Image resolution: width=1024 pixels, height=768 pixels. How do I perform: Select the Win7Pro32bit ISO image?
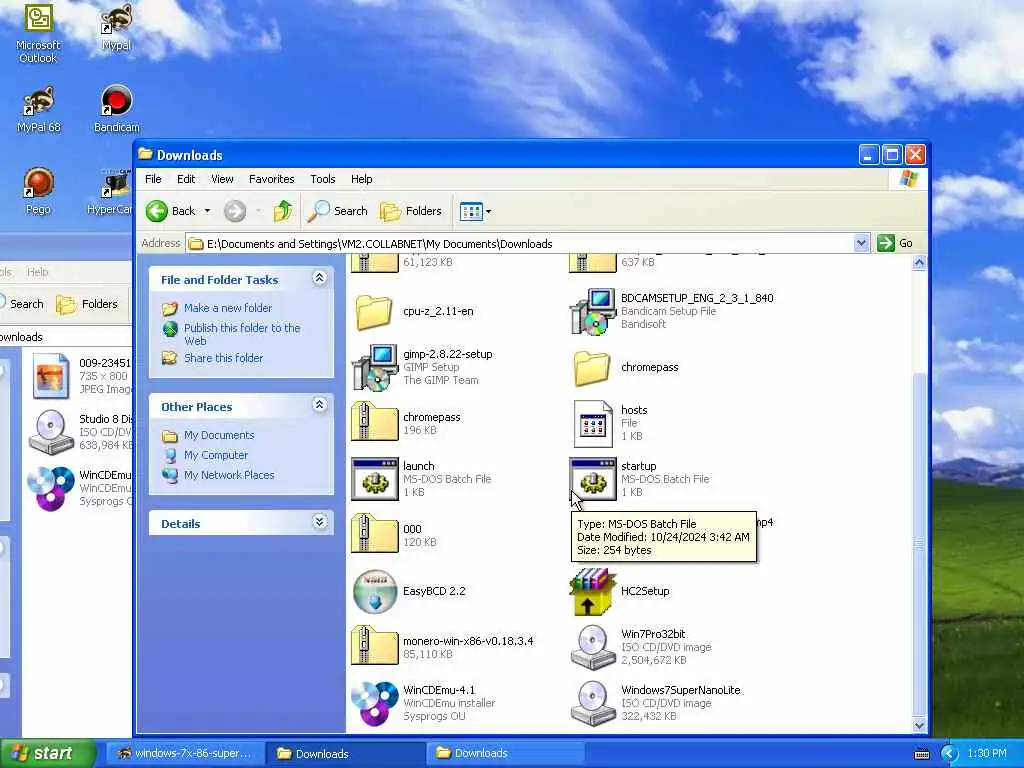641,647
